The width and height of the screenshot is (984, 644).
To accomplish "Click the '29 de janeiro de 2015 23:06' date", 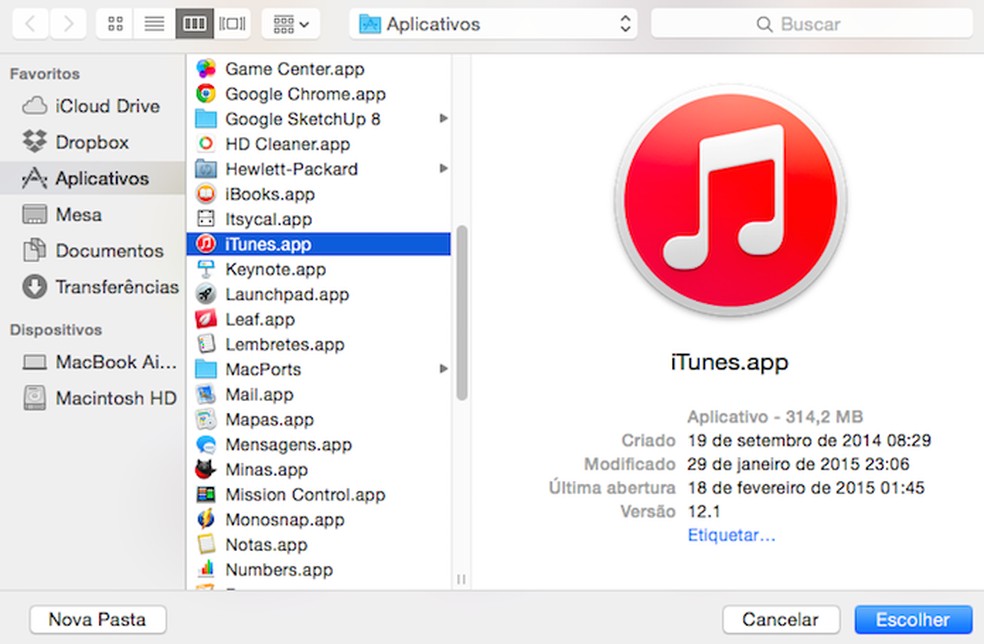I will pos(798,464).
